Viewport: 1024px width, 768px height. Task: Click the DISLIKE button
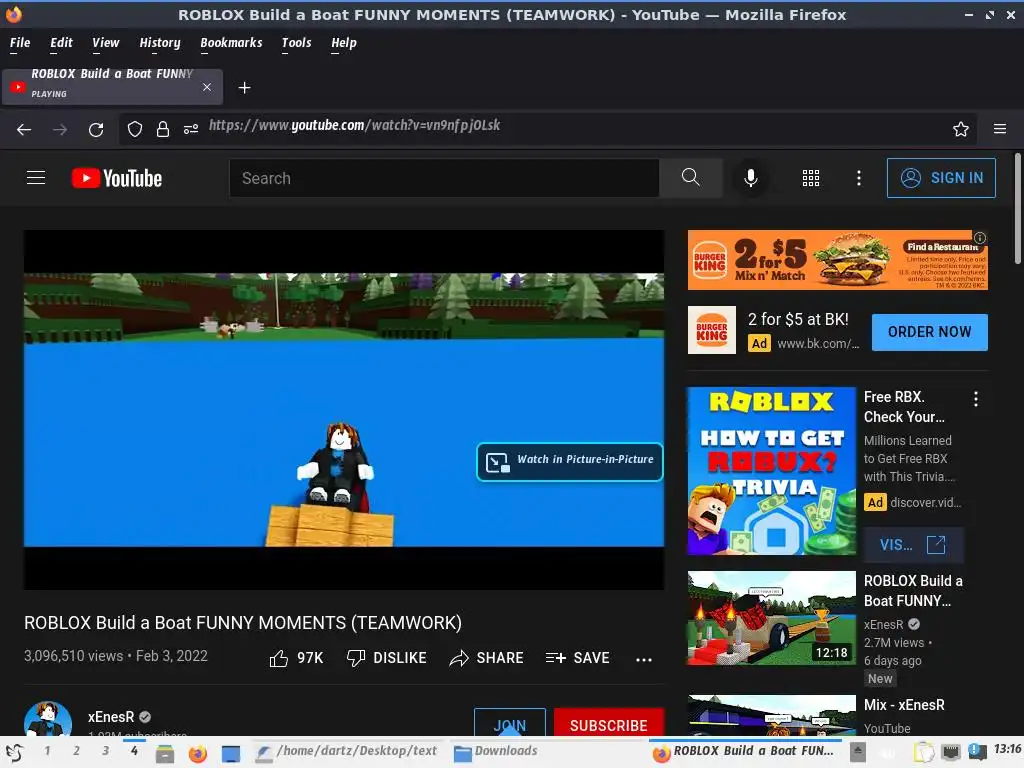pyautogui.click(x=387, y=658)
